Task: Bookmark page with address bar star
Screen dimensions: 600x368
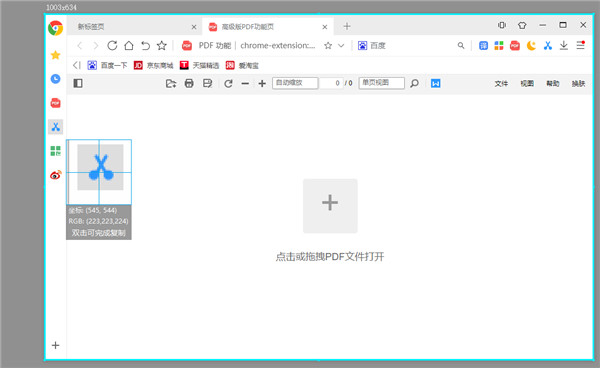Action: tap(328, 46)
